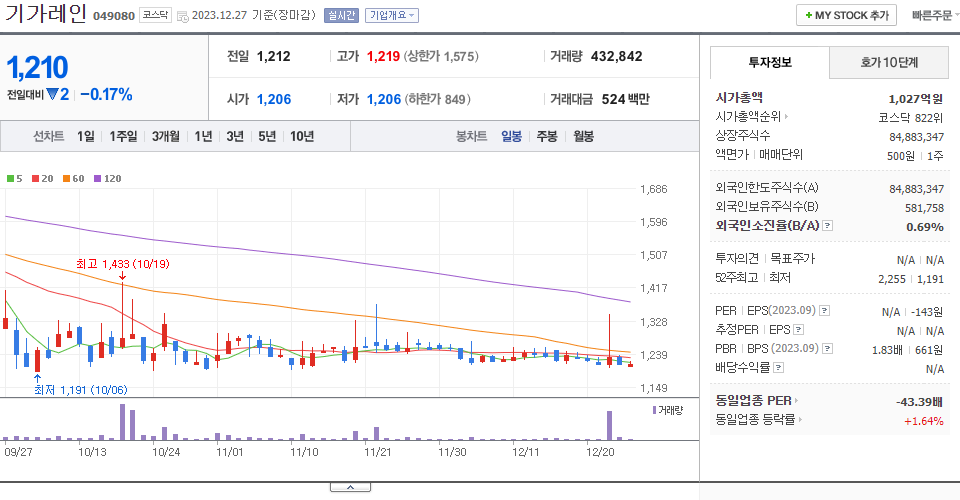Open the 동일업종 PER link
The image size is (960, 500).
(x=756, y=401)
